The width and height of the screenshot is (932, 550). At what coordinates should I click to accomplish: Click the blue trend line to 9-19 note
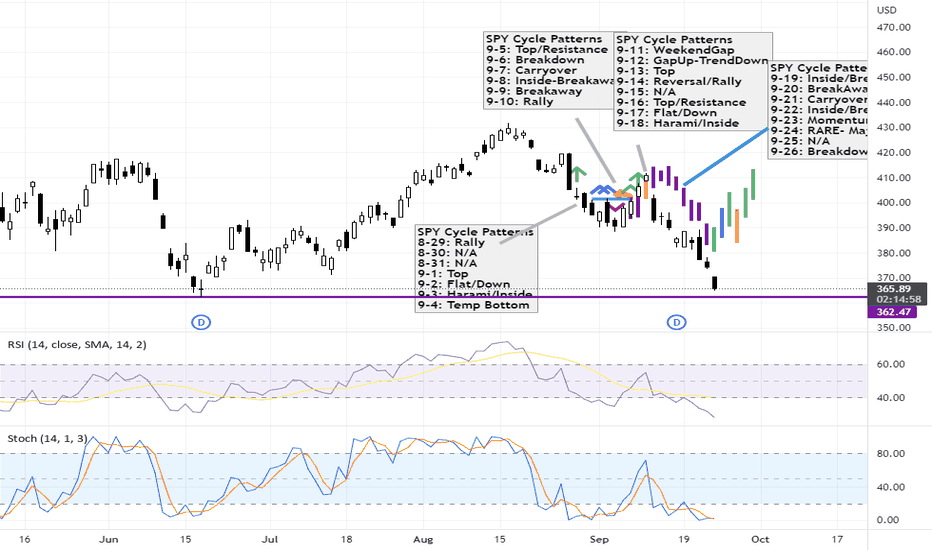coord(726,157)
